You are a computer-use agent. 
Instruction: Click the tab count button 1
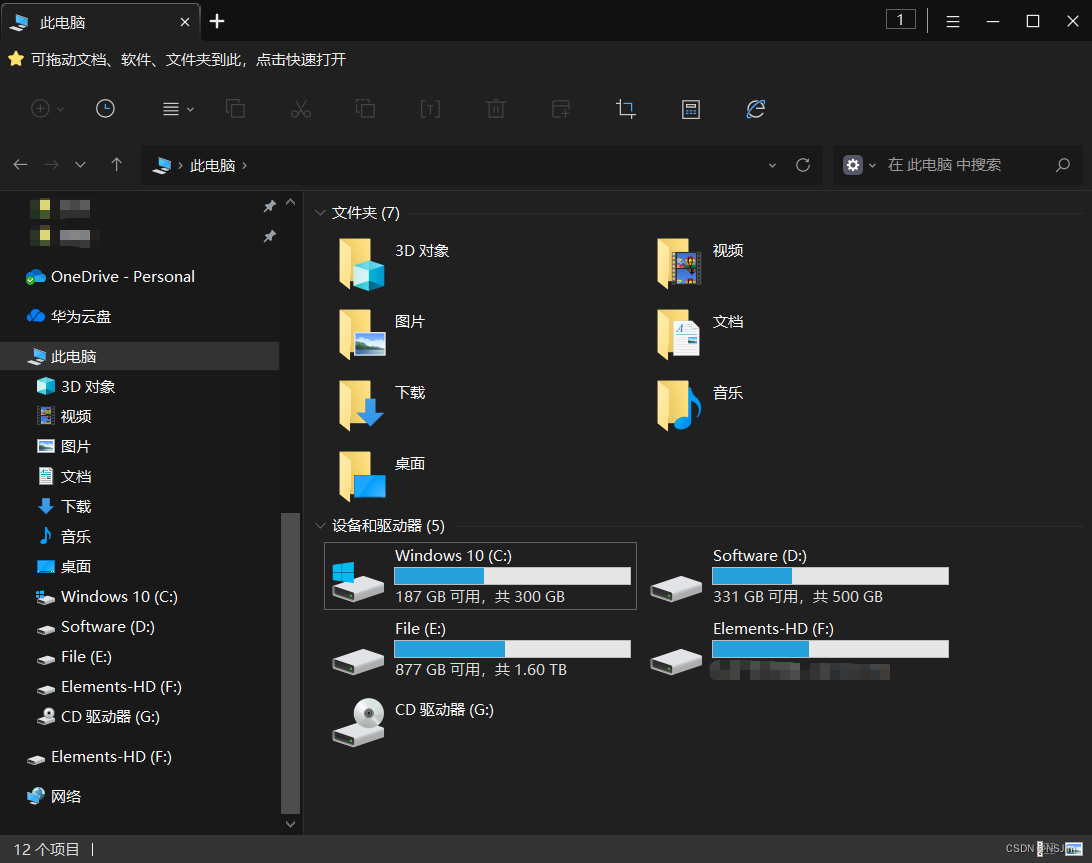click(900, 20)
